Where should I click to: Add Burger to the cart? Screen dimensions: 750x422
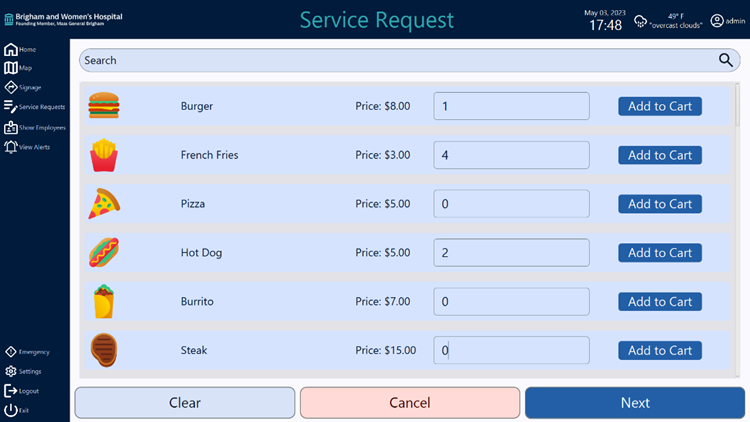[659, 106]
